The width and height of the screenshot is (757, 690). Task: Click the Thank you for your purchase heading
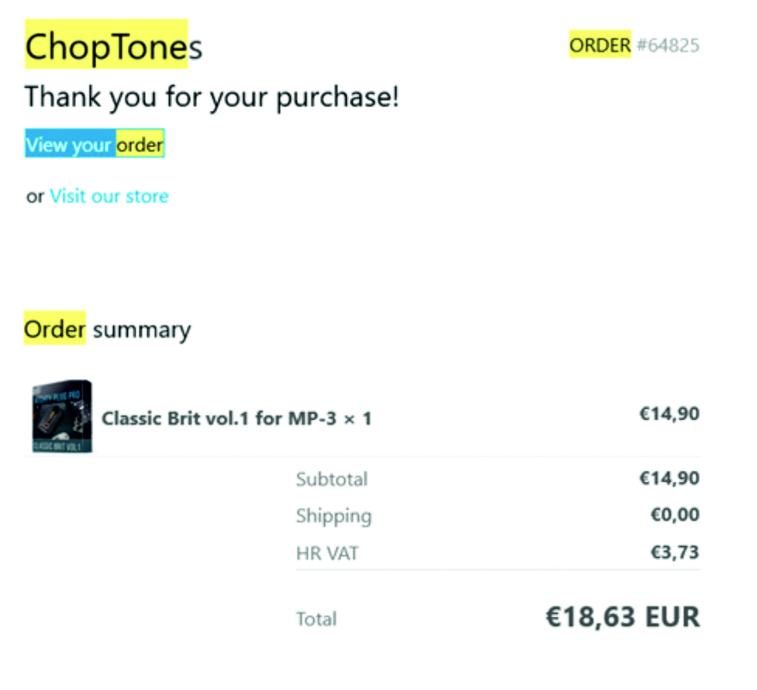click(x=211, y=97)
